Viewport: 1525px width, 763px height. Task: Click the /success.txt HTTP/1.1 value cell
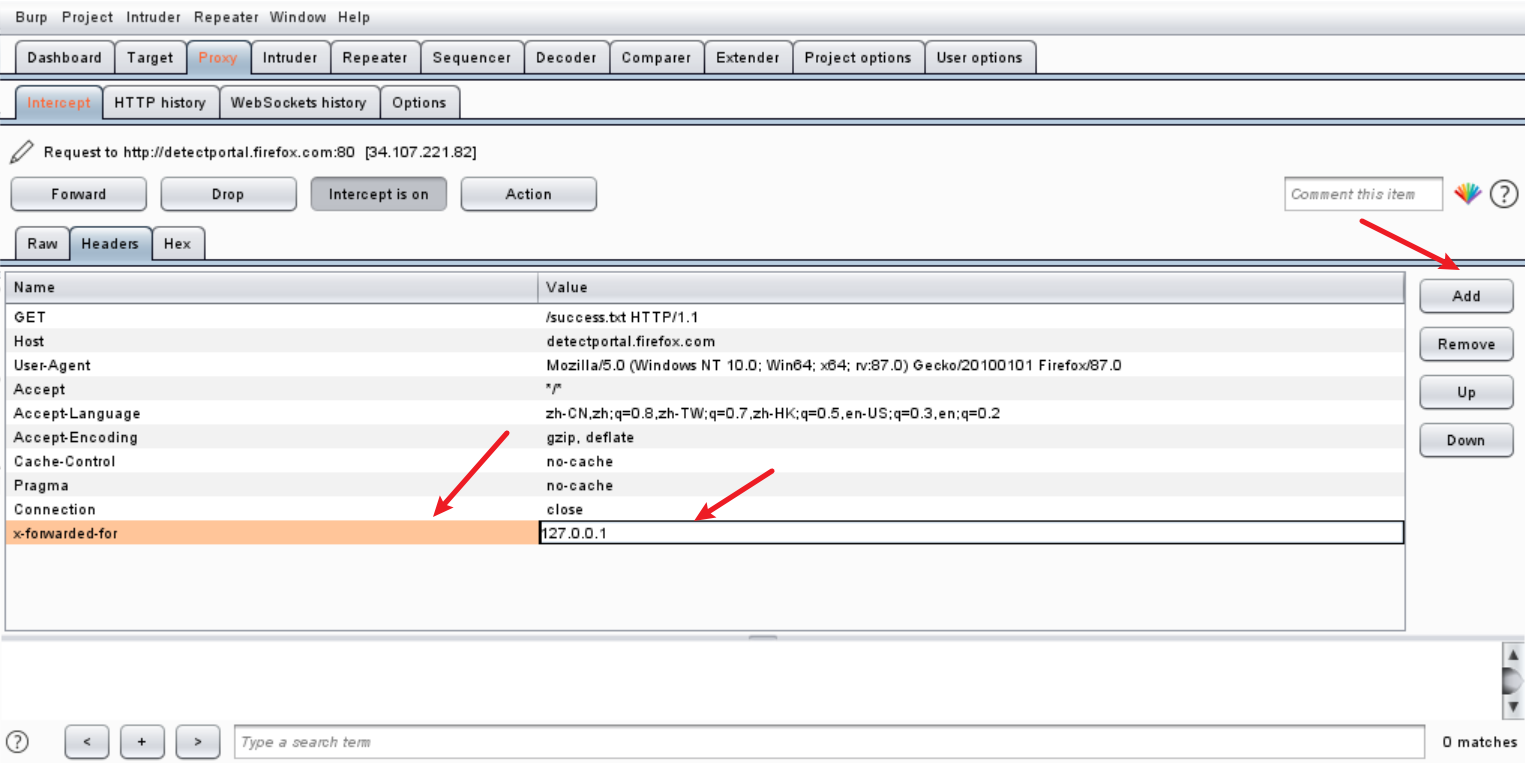[971, 317]
